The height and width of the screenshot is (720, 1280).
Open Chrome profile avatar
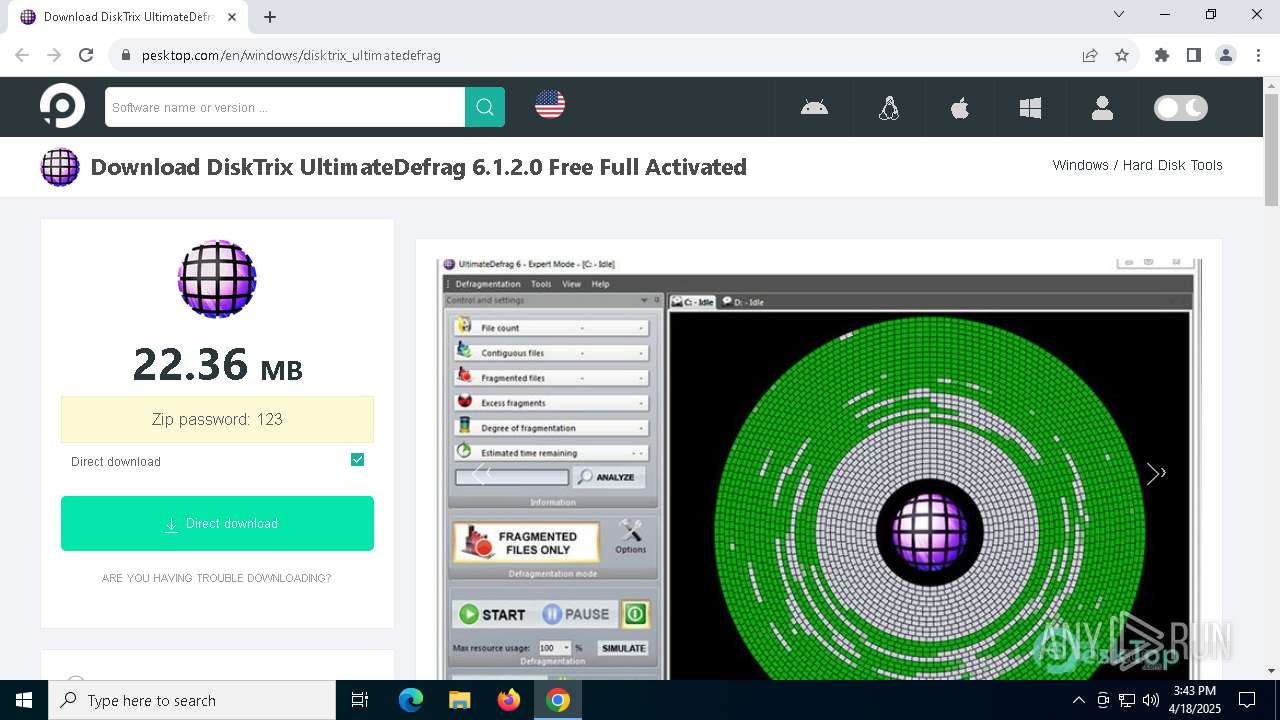click(x=1226, y=55)
